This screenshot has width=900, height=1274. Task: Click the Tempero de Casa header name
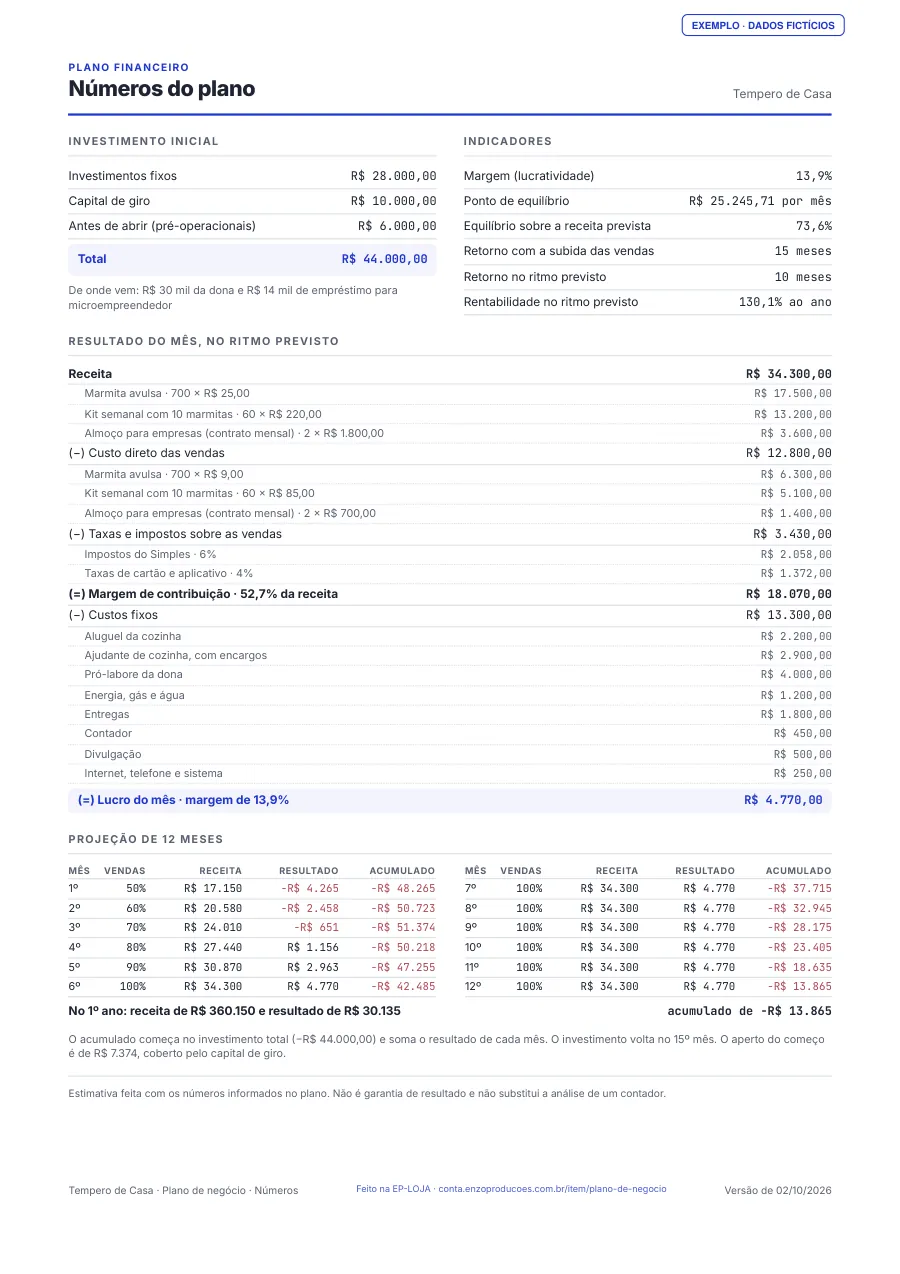coord(782,94)
